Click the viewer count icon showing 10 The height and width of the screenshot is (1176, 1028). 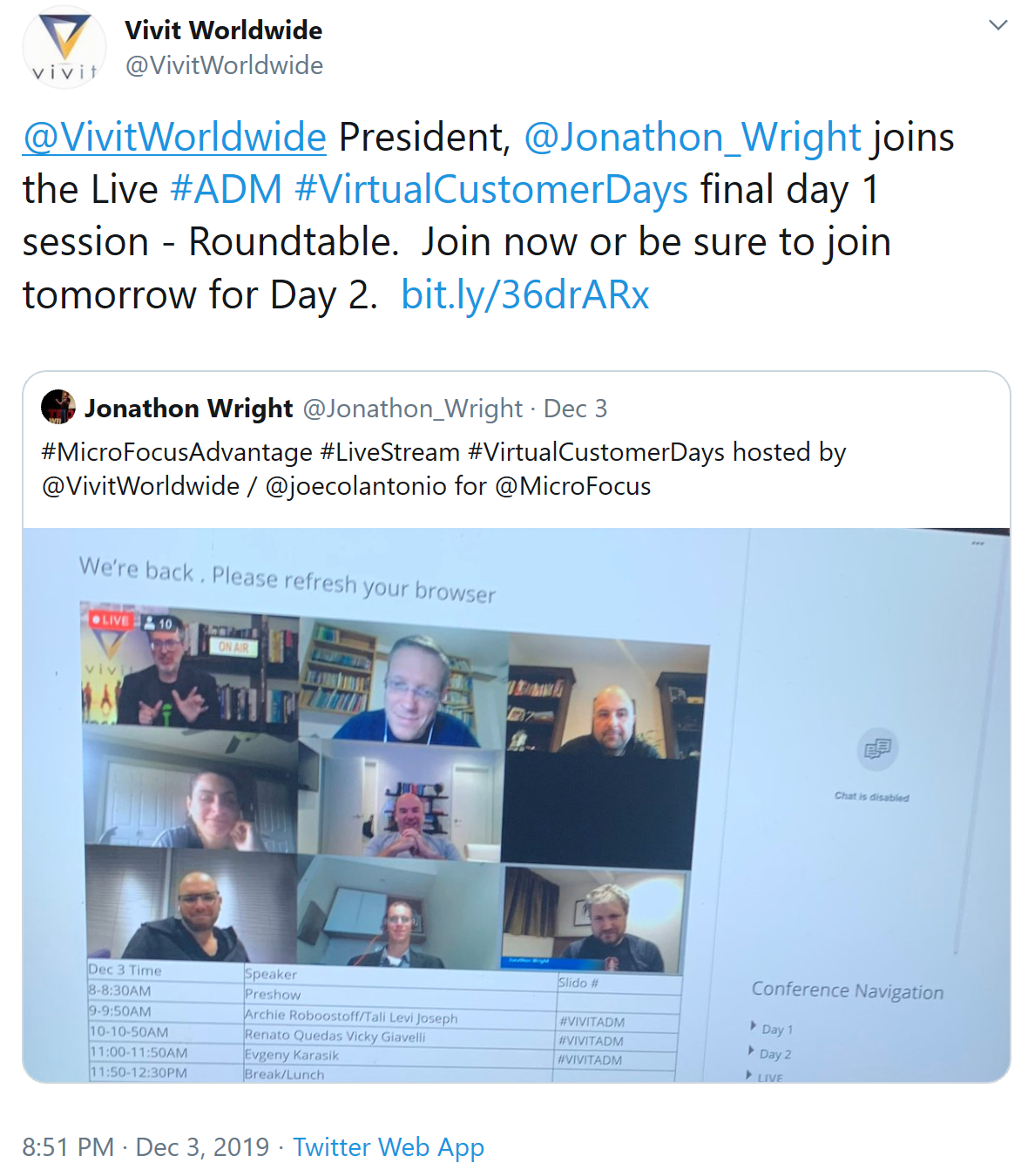(158, 624)
